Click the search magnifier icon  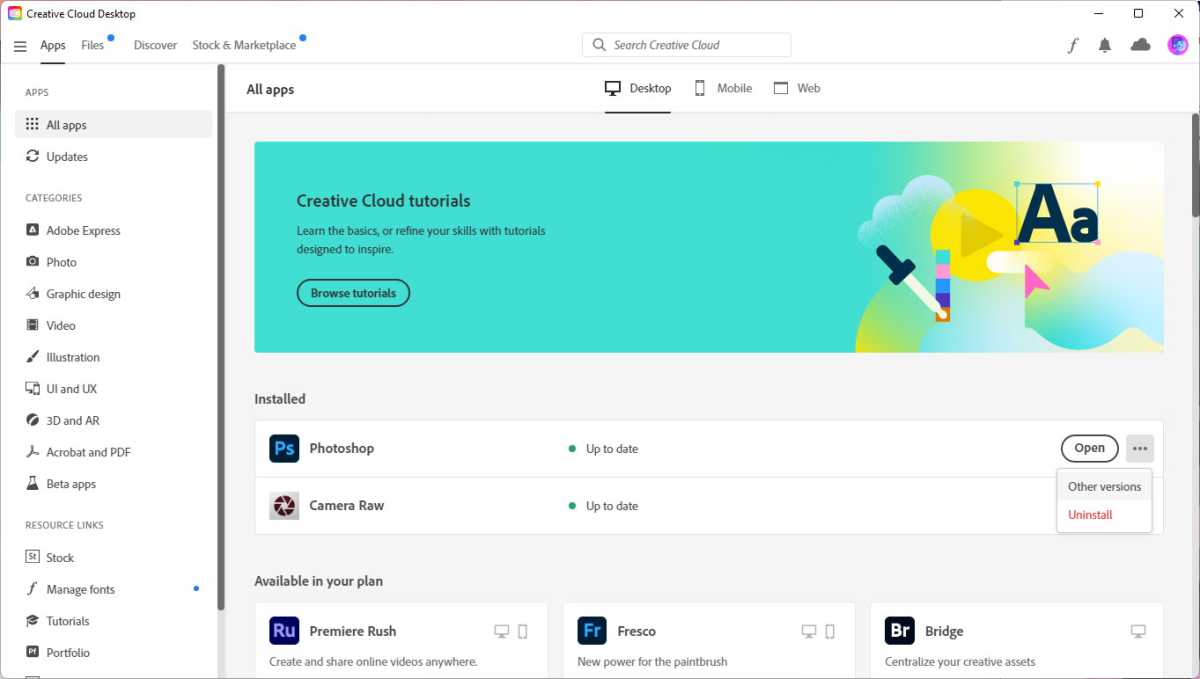599,45
